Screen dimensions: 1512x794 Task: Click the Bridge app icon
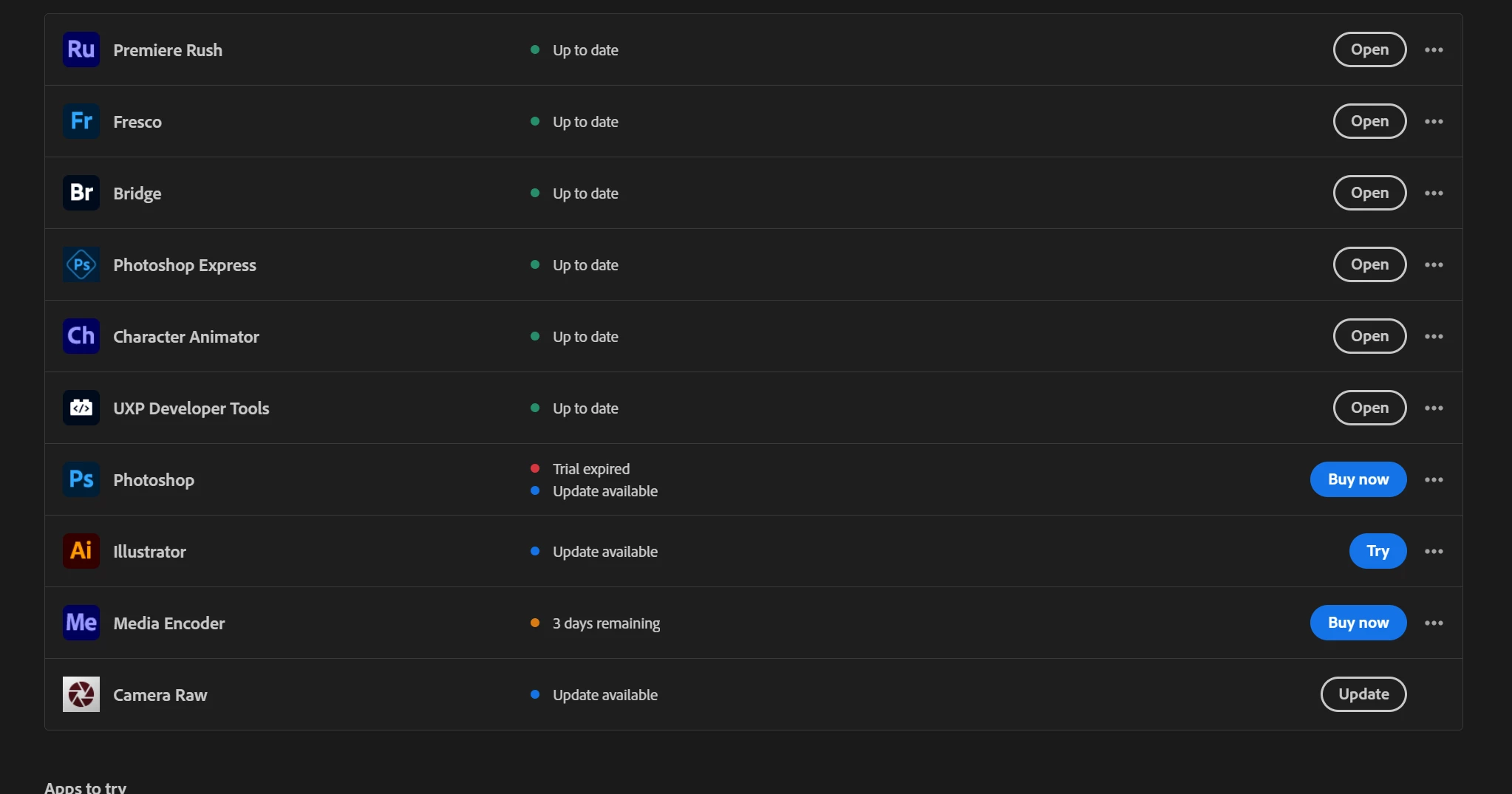coord(81,193)
